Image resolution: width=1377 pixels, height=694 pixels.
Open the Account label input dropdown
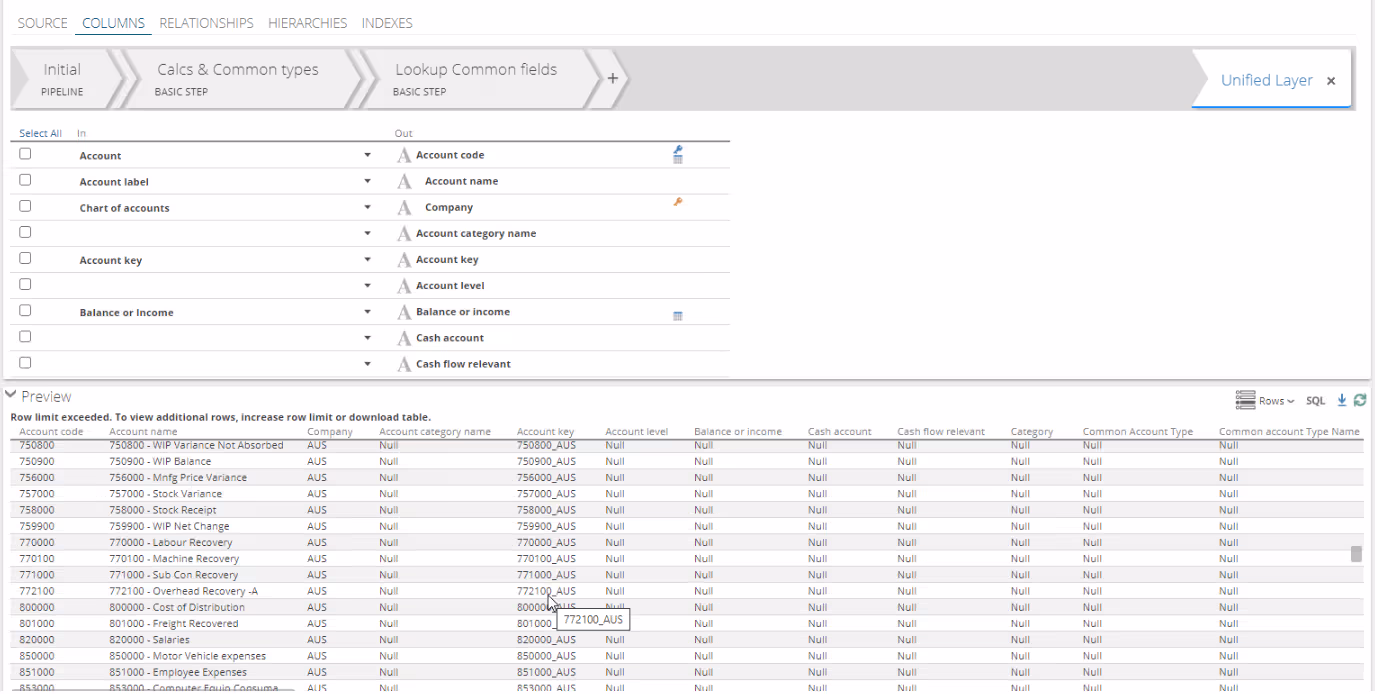coord(367,182)
